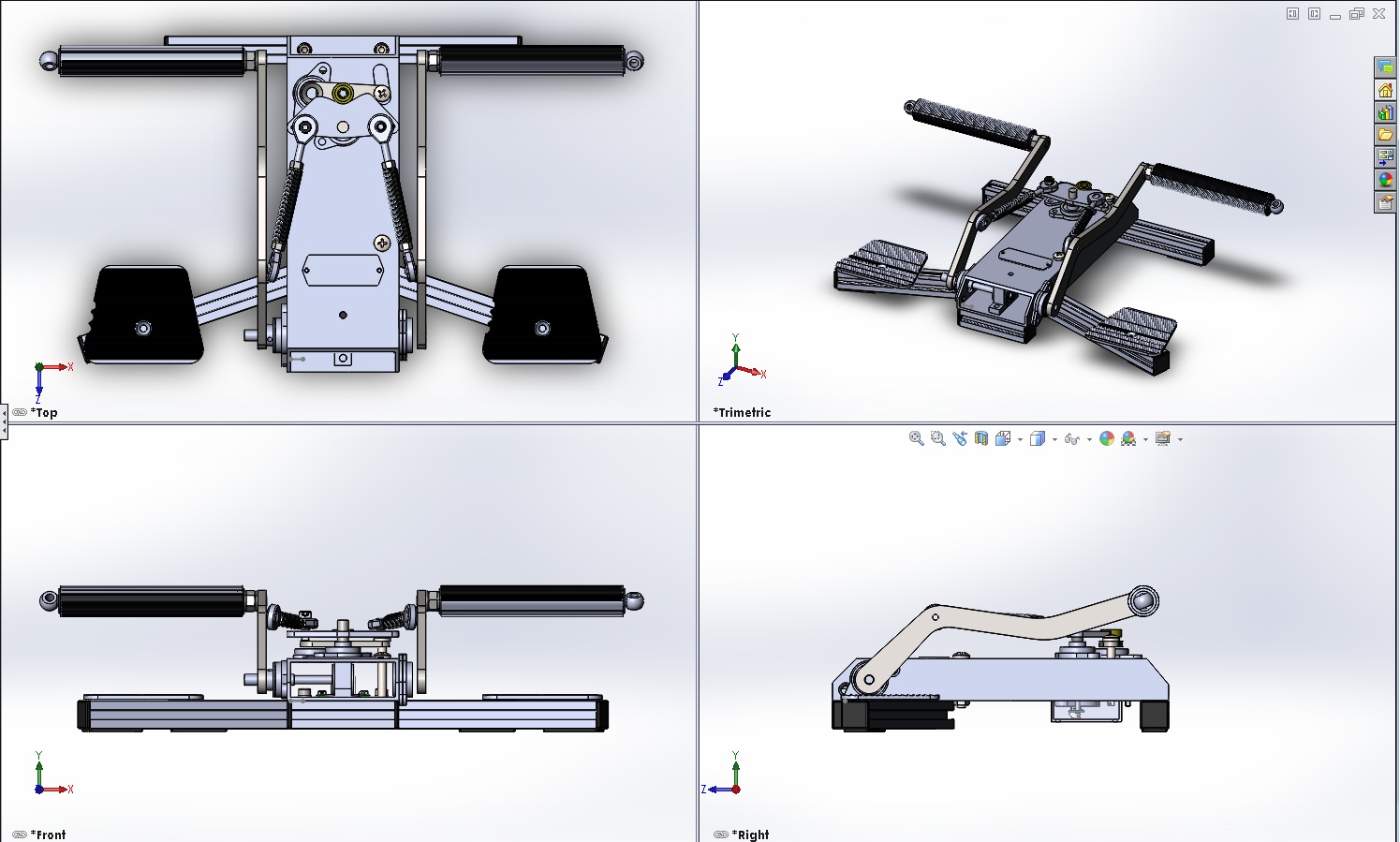The image size is (1400, 842).
Task: Select the Zoom to Area tool
Action: coord(938,438)
